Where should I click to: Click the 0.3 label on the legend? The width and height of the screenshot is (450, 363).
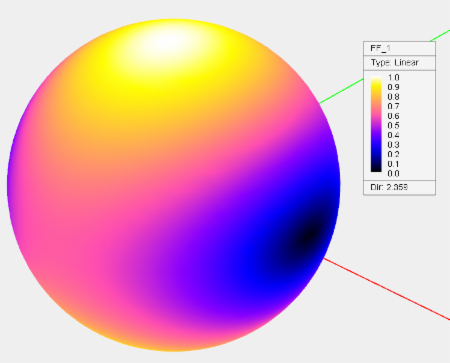pos(393,145)
